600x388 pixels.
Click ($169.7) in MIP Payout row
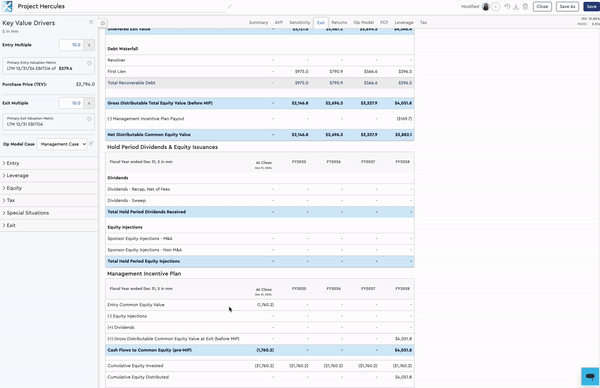404,119
